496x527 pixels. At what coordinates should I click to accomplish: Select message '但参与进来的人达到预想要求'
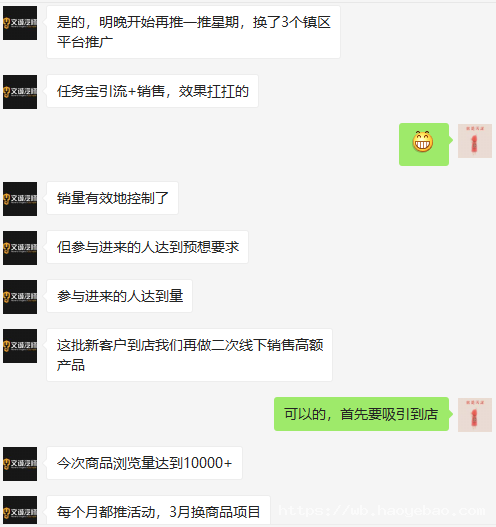click(148, 247)
